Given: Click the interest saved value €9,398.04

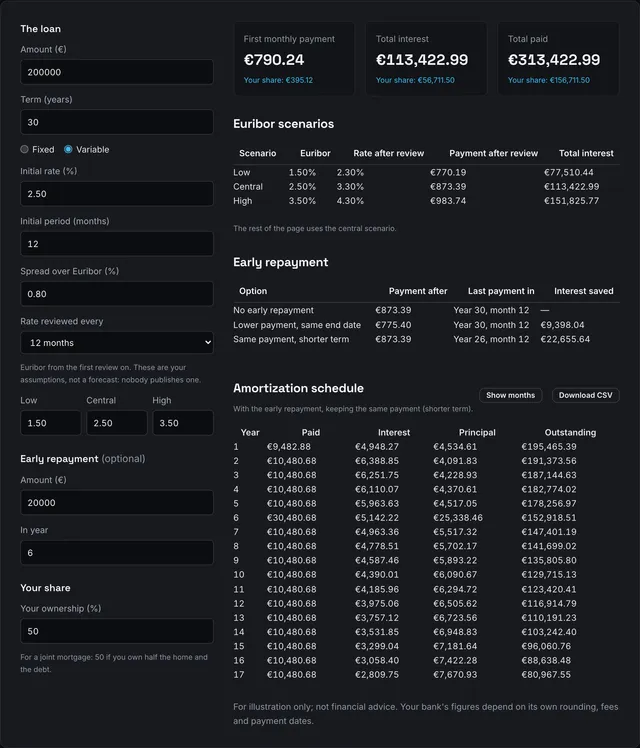Looking at the screenshot, I should (563, 325).
